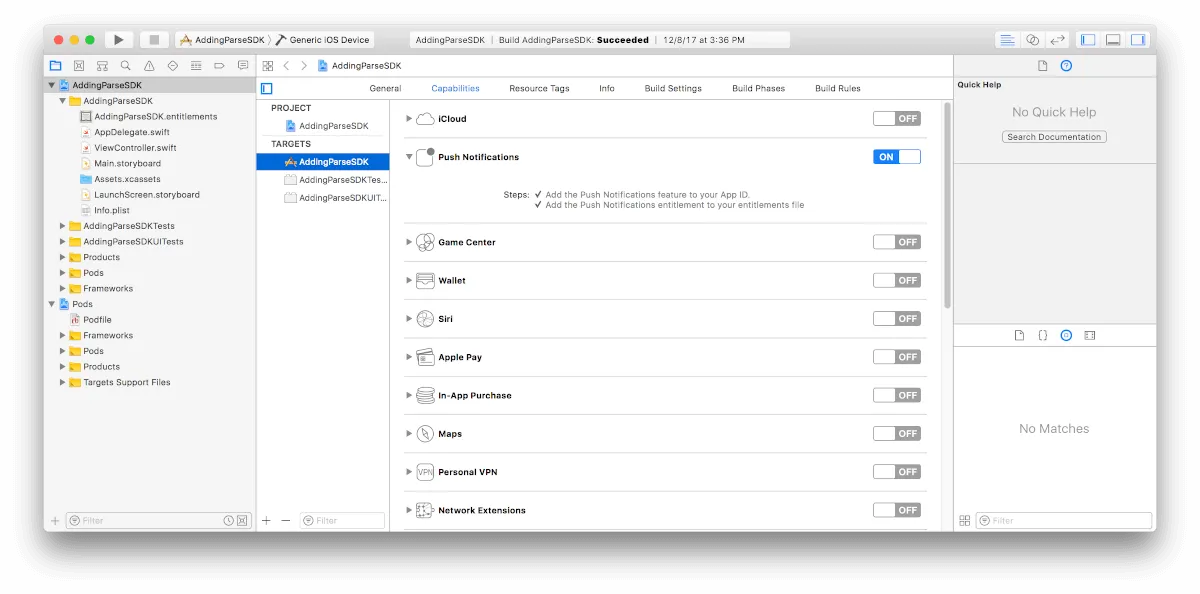Enable Wallet capability
Viewport: 1200px width, 594px height.
[897, 280]
